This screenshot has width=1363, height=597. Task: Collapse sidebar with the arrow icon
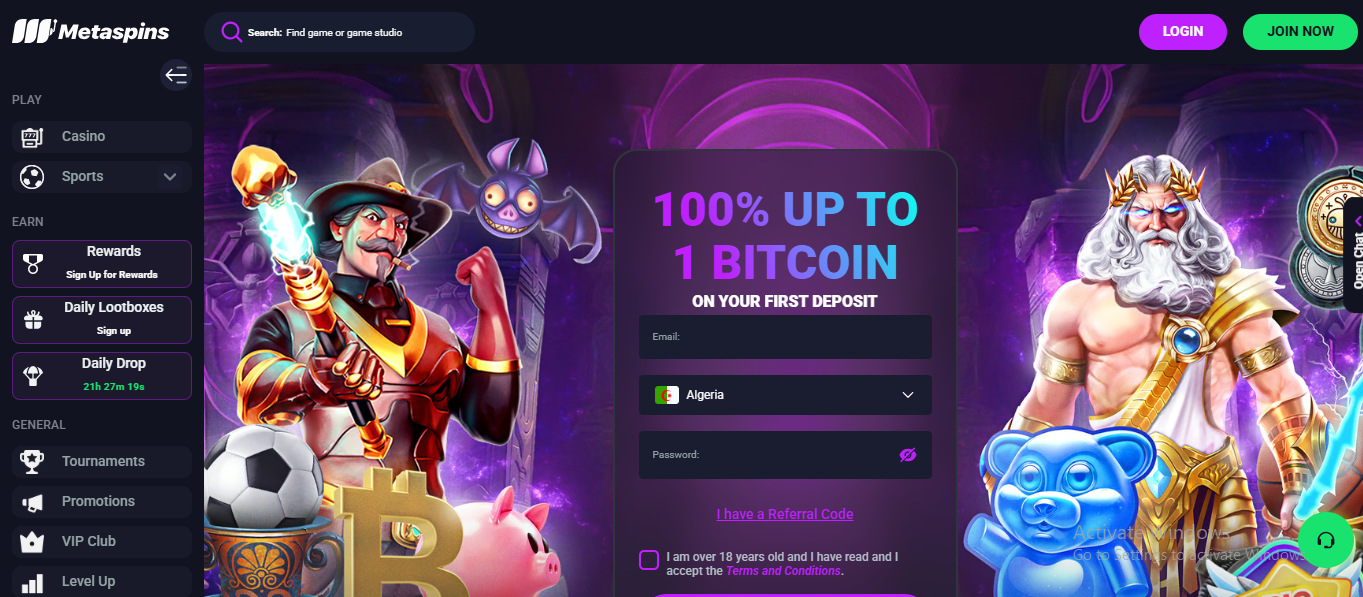tap(176, 75)
